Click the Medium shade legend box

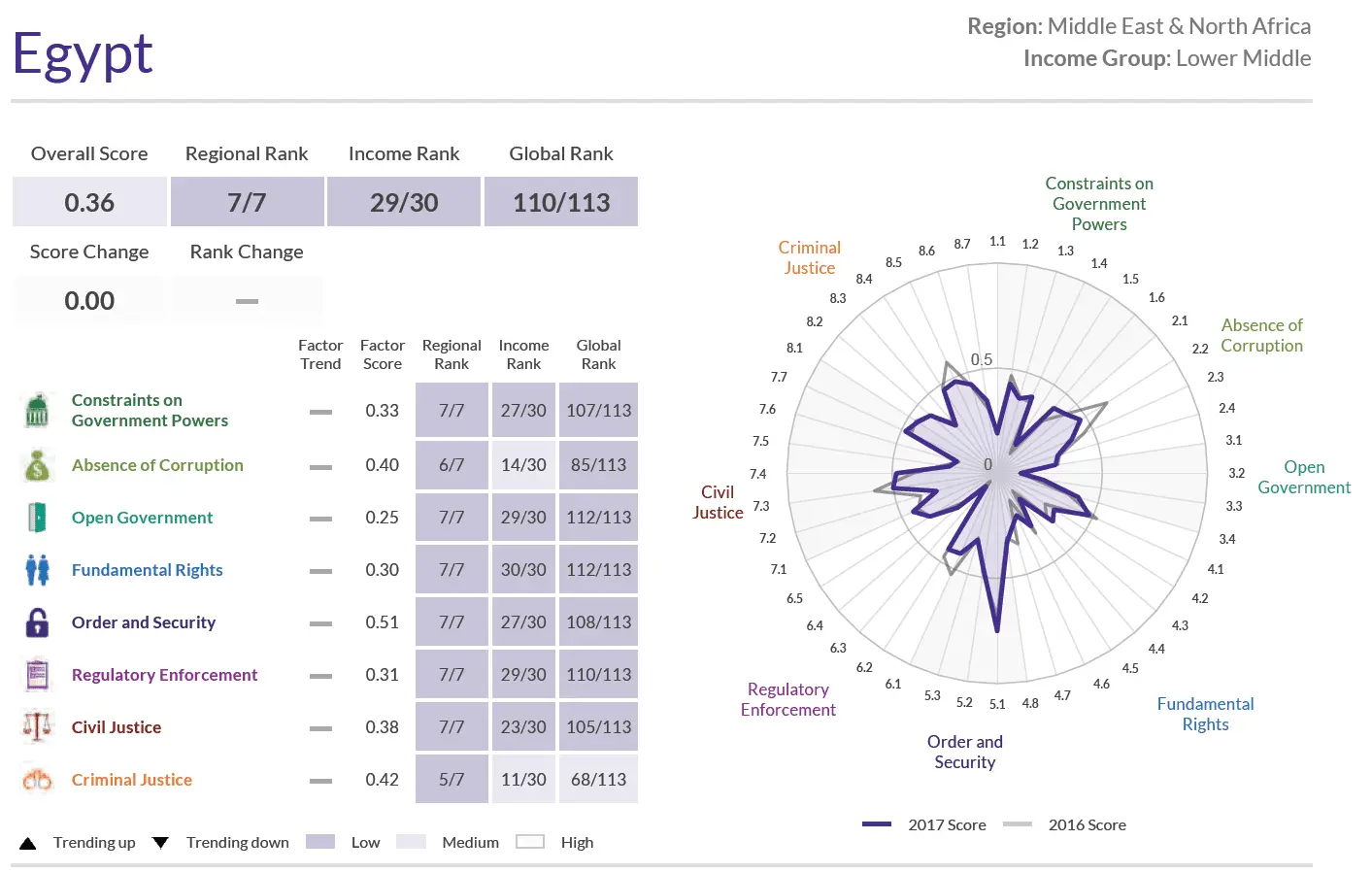click(x=411, y=841)
